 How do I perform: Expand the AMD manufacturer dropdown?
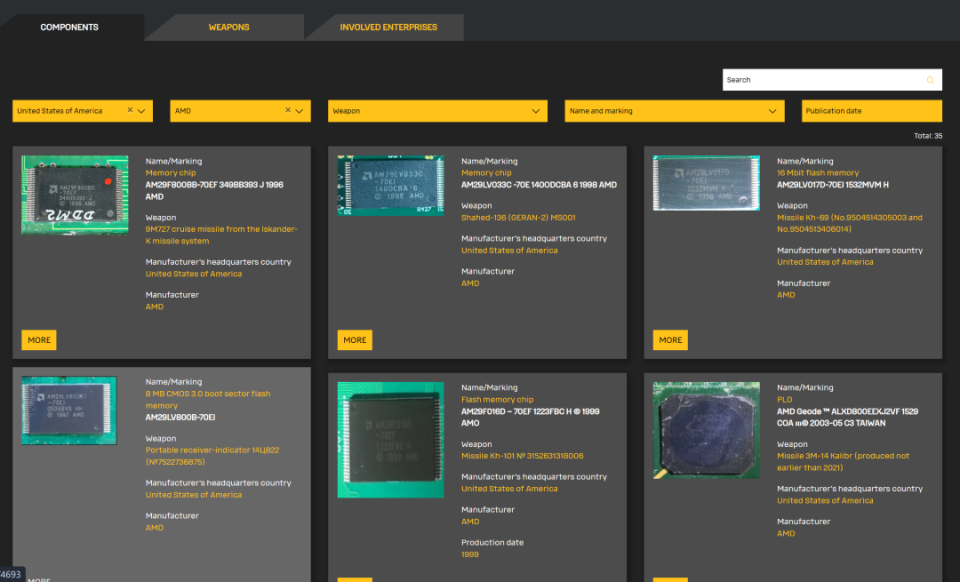(299, 111)
